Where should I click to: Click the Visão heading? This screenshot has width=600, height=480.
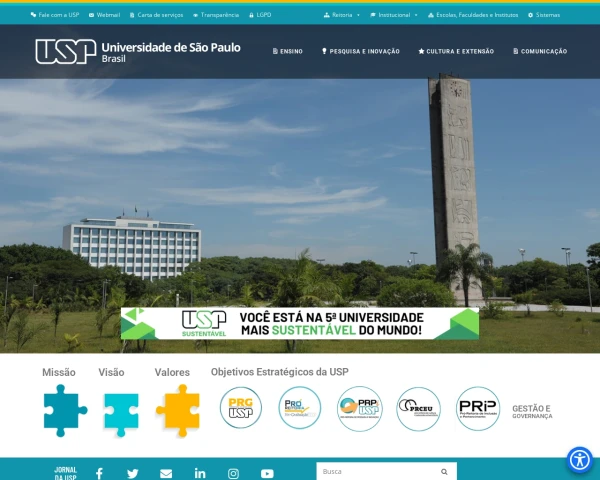point(111,372)
